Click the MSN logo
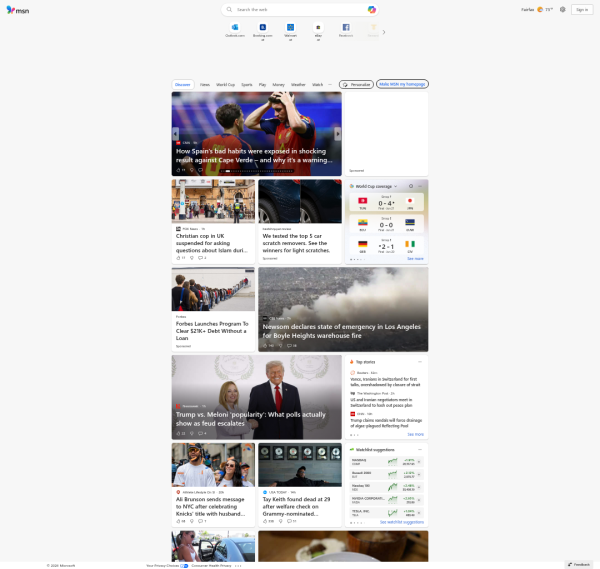The width and height of the screenshot is (600, 569). click(18, 10)
